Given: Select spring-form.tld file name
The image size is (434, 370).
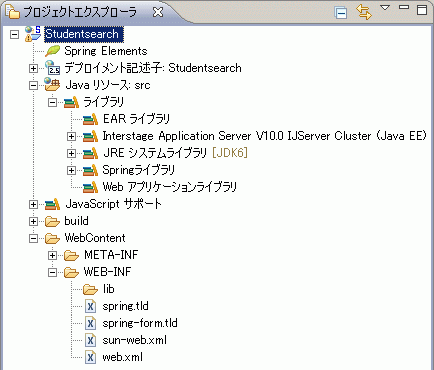Looking at the screenshot, I should 140,323.
